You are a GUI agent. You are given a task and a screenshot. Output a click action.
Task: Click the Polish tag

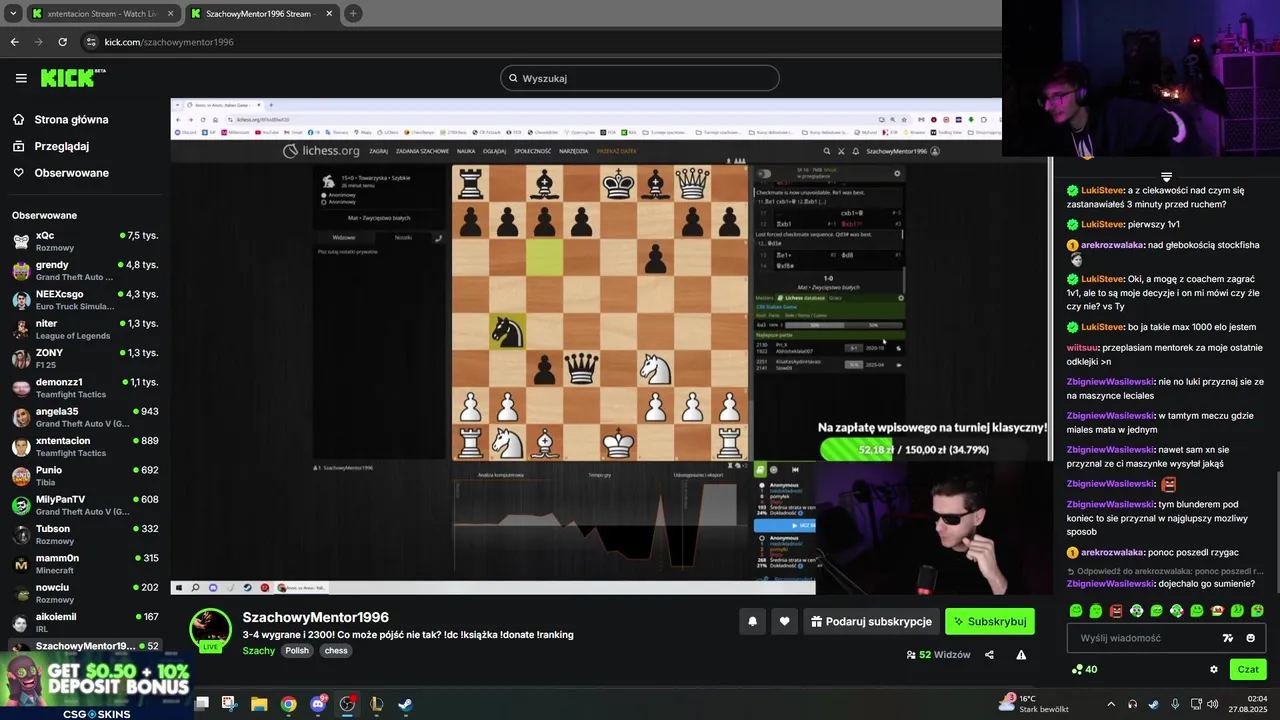pos(297,650)
